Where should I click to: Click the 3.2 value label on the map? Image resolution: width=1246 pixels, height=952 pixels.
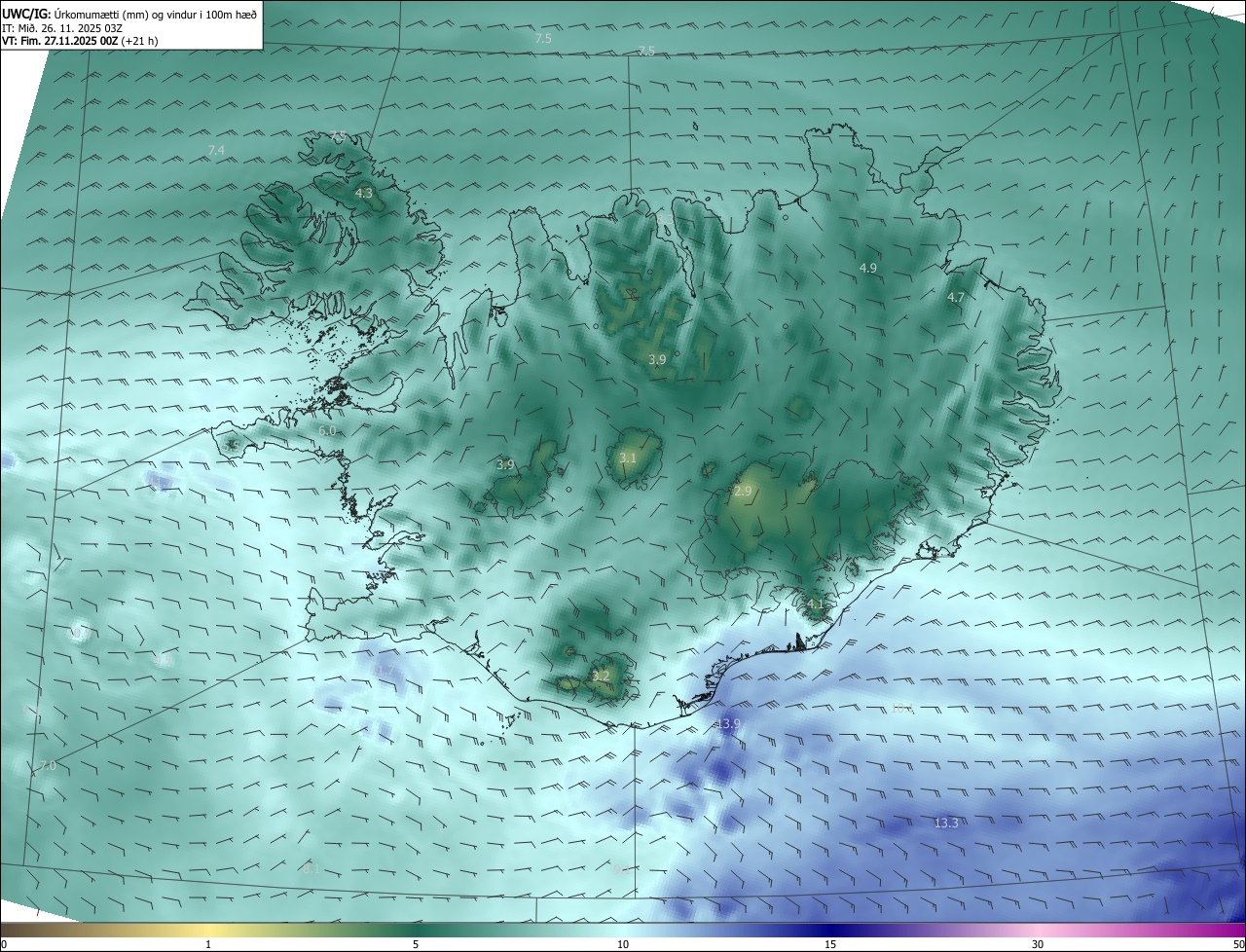point(601,676)
